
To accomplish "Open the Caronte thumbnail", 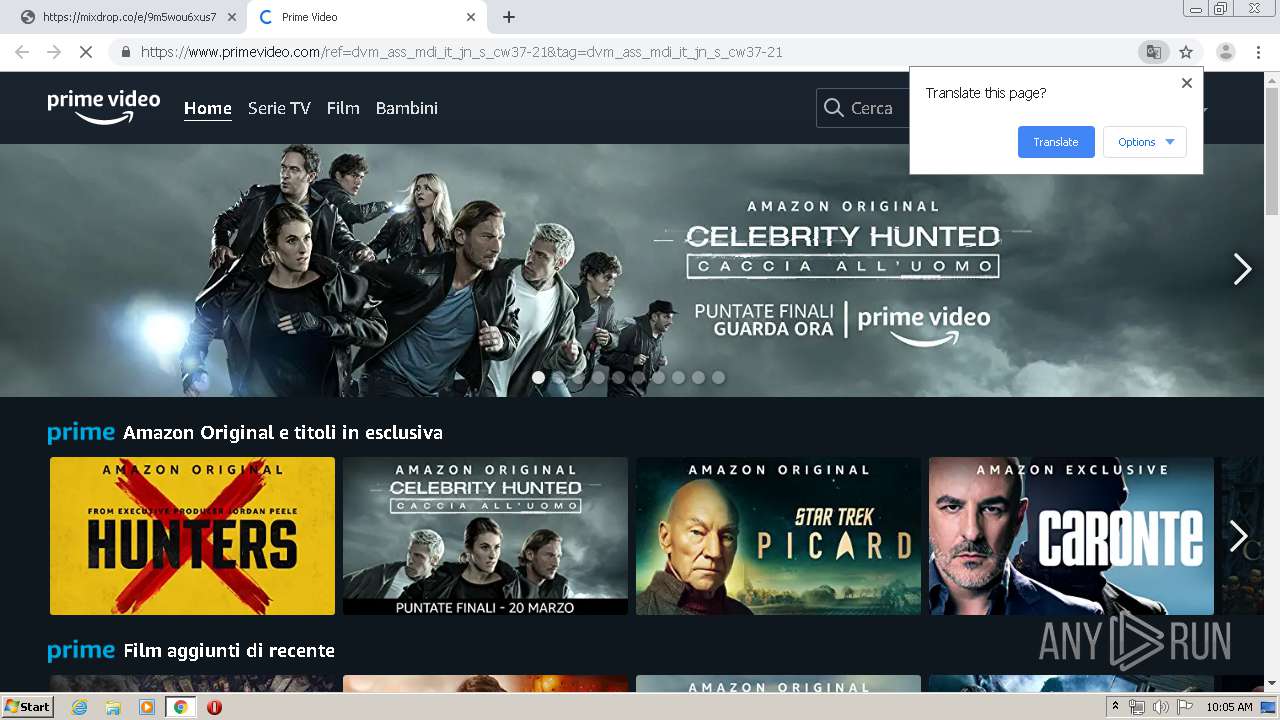I will 1071,536.
